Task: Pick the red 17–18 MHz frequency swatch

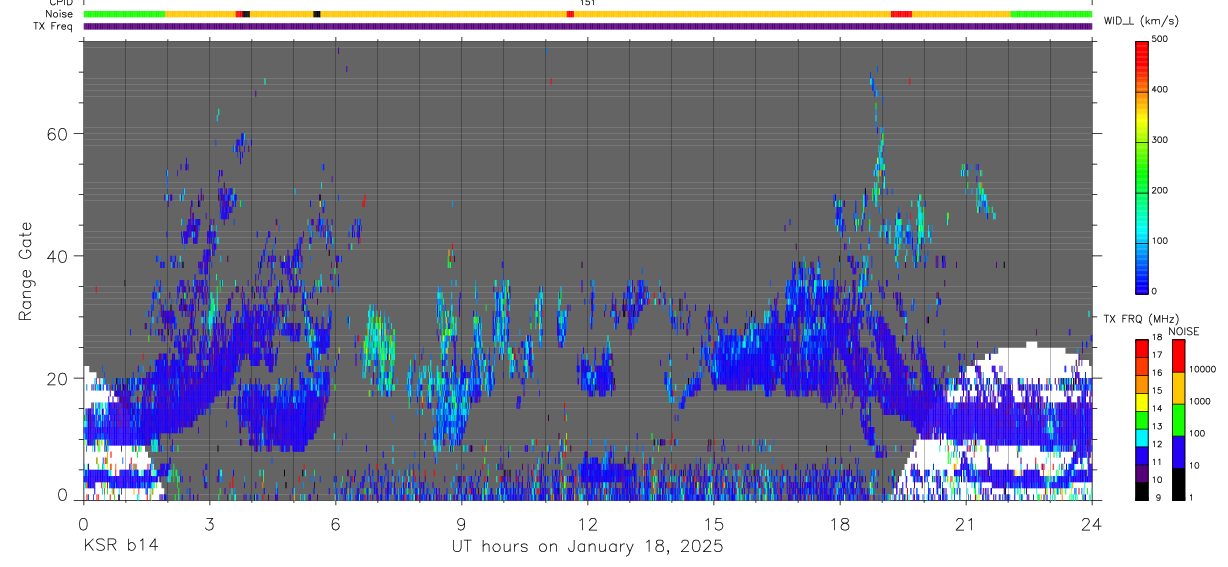Action: pyautogui.click(x=1142, y=348)
